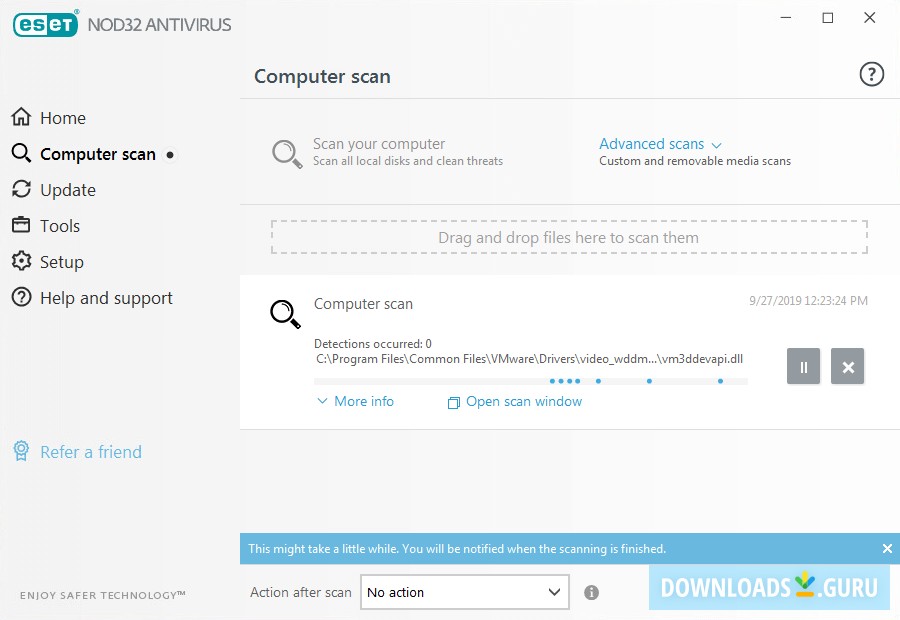Click the running scan indicator dot in sidebar
The image size is (900, 620).
tap(170, 155)
